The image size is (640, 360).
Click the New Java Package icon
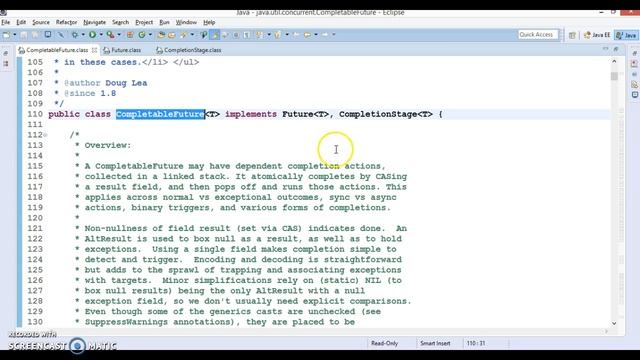coord(130,35)
